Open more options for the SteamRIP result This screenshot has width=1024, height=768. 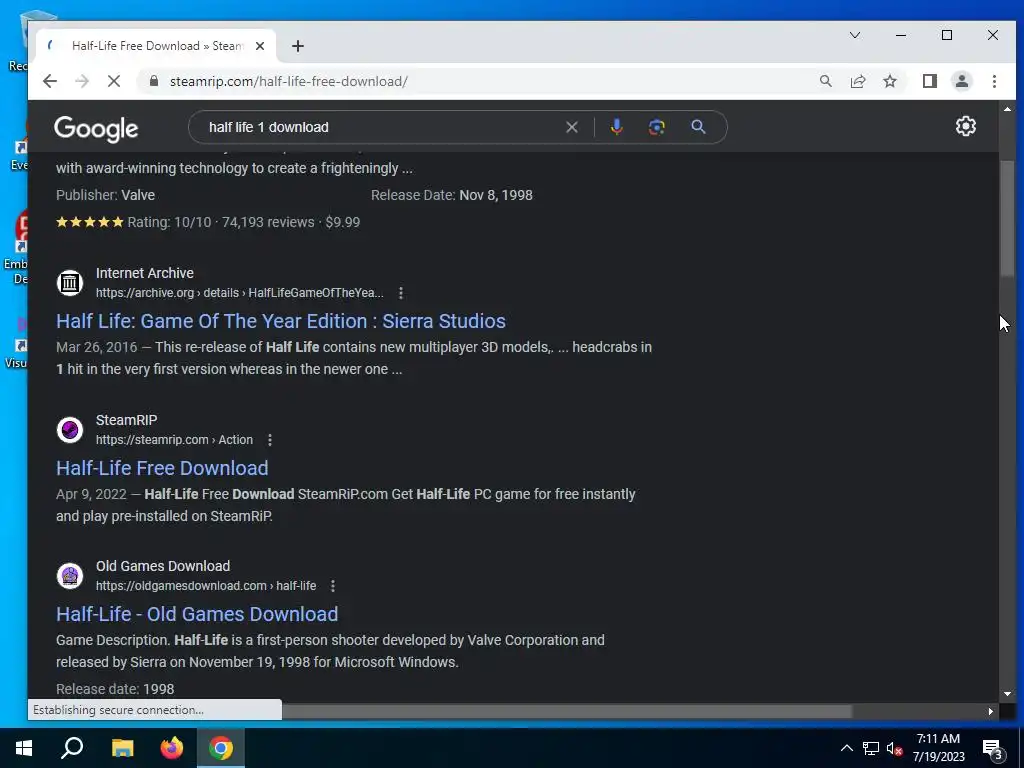click(x=270, y=440)
